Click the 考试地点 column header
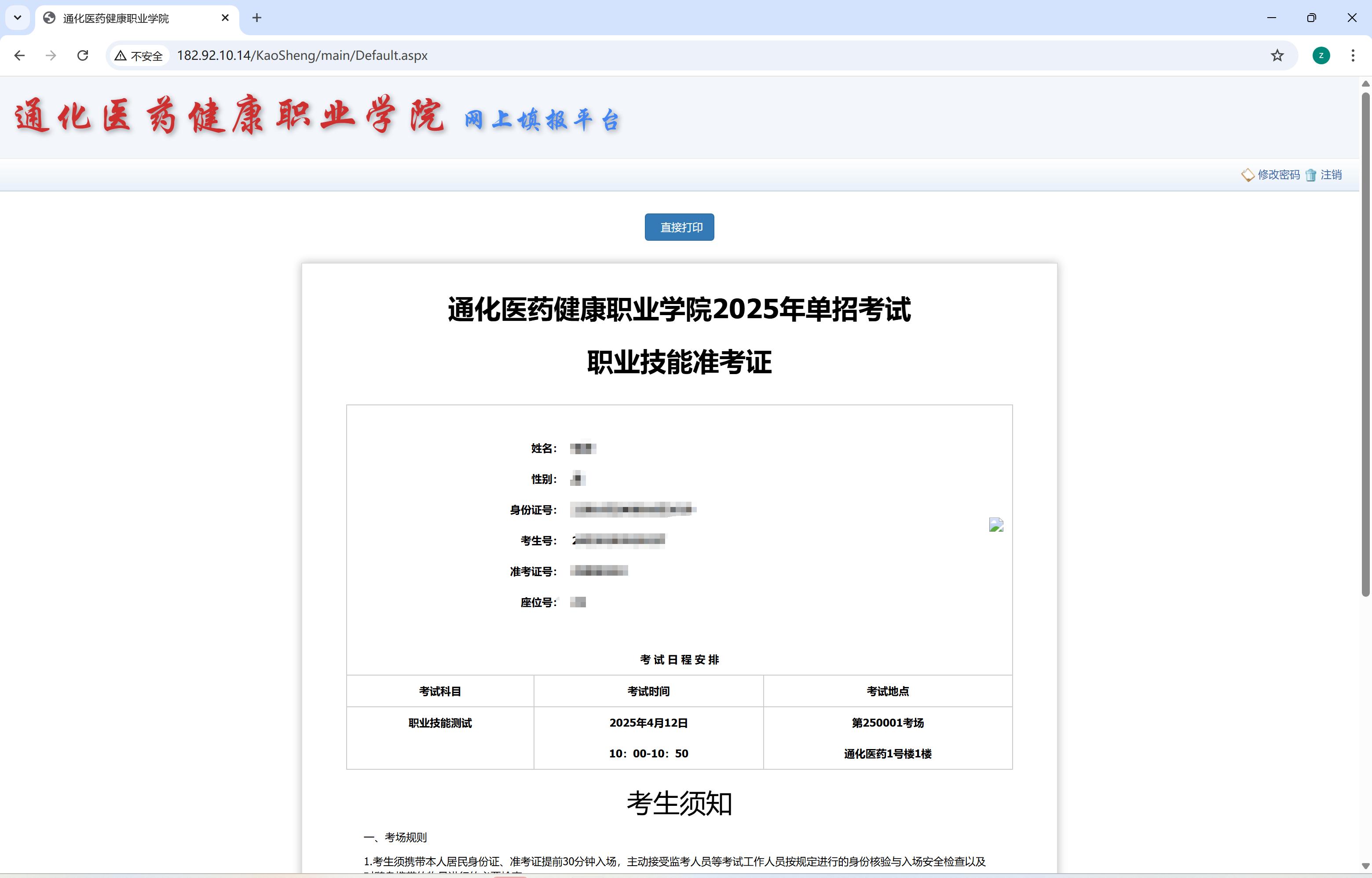The height and width of the screenshot is (878, 1372). click(888, 691)
